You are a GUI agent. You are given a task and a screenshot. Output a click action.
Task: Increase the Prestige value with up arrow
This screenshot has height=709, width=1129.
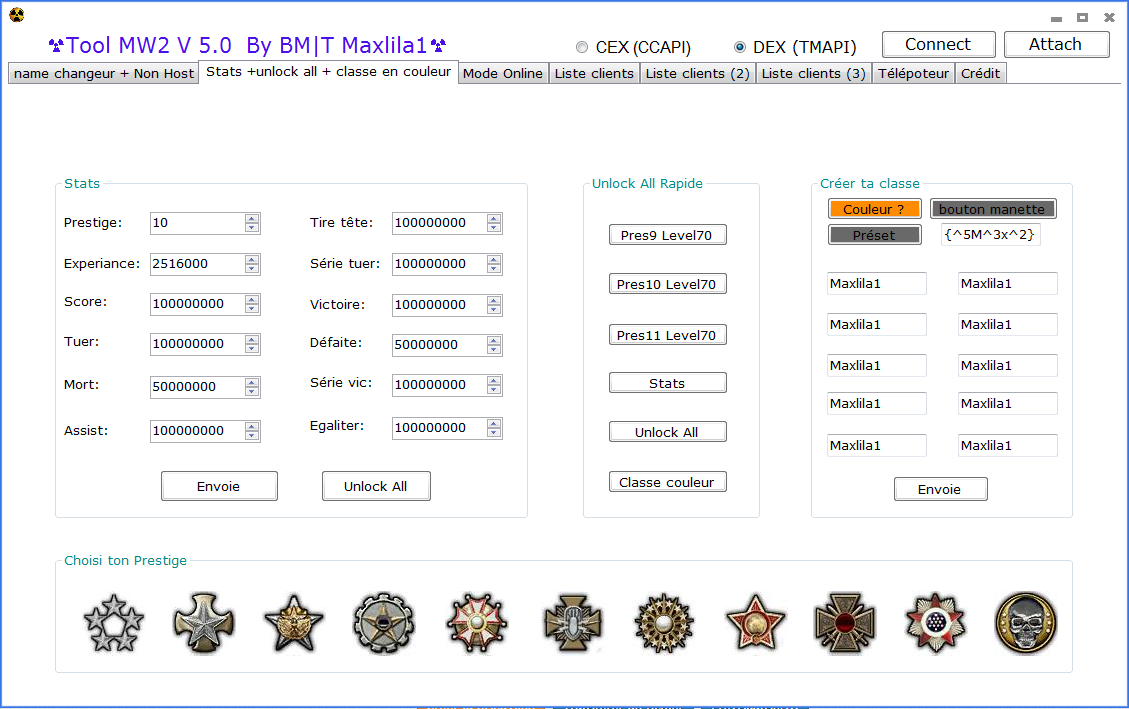(251, 219)
